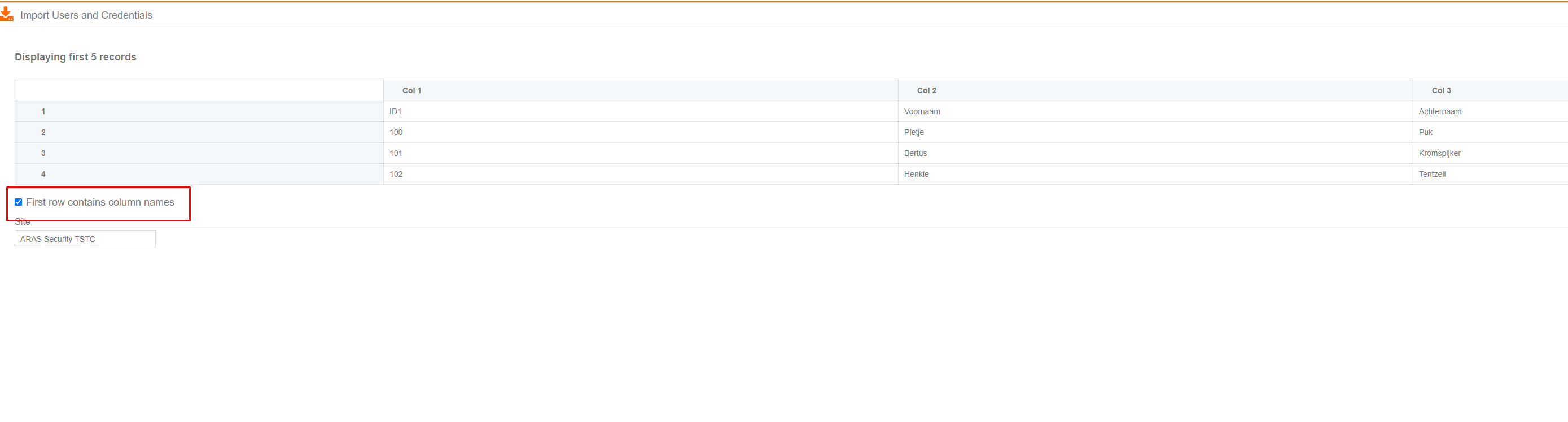
Task: Select the Henkie cell
Action: pyautogui.click(x=1155, y=174)
